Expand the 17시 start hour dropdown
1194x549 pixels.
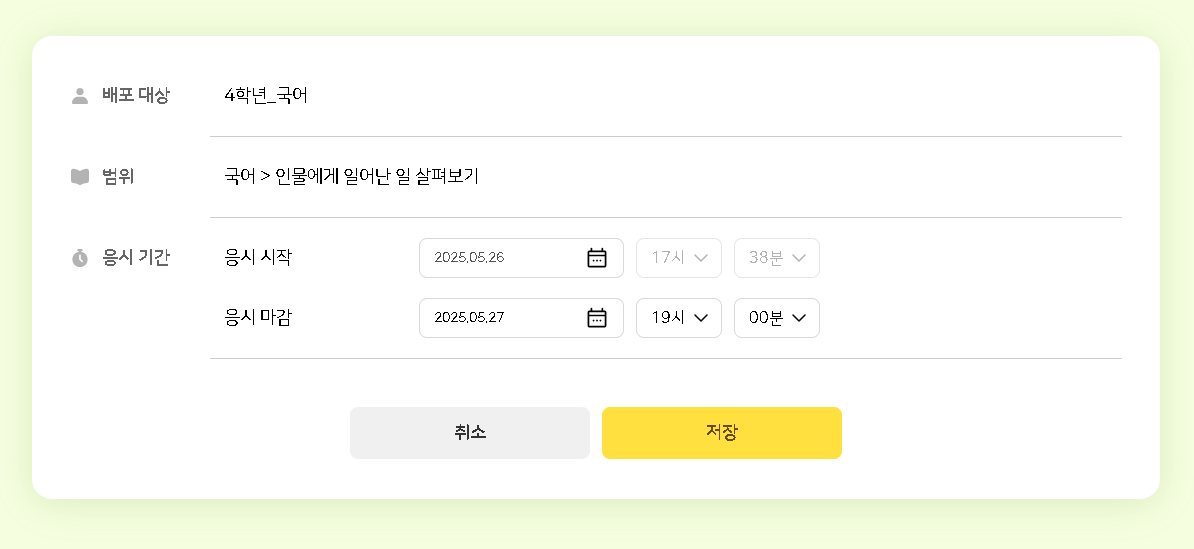coord(679,258)
